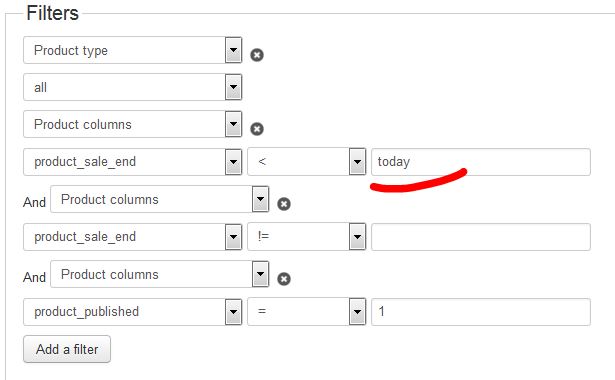615x380 pixels.
Task: Open the third Product columns dropdown
Action: tap(160, 274)
